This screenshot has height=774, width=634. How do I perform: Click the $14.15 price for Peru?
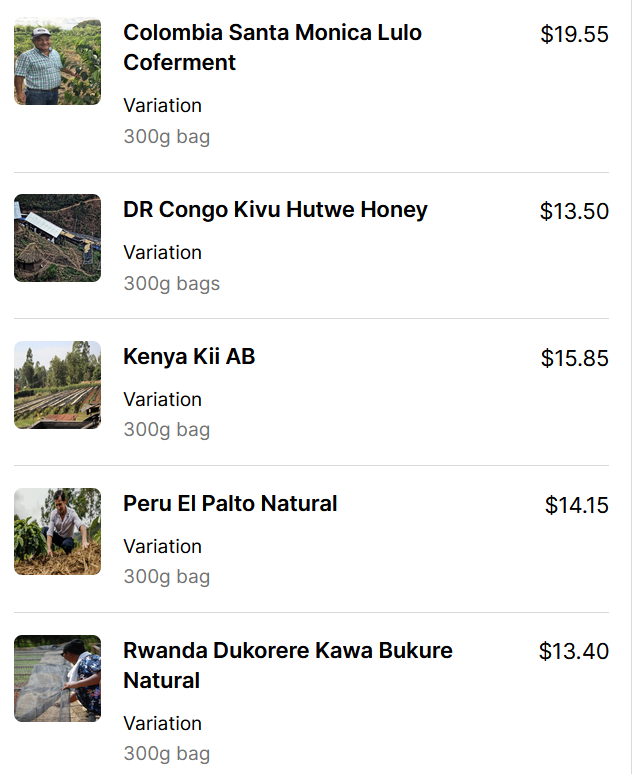click(x=576, y=506)
